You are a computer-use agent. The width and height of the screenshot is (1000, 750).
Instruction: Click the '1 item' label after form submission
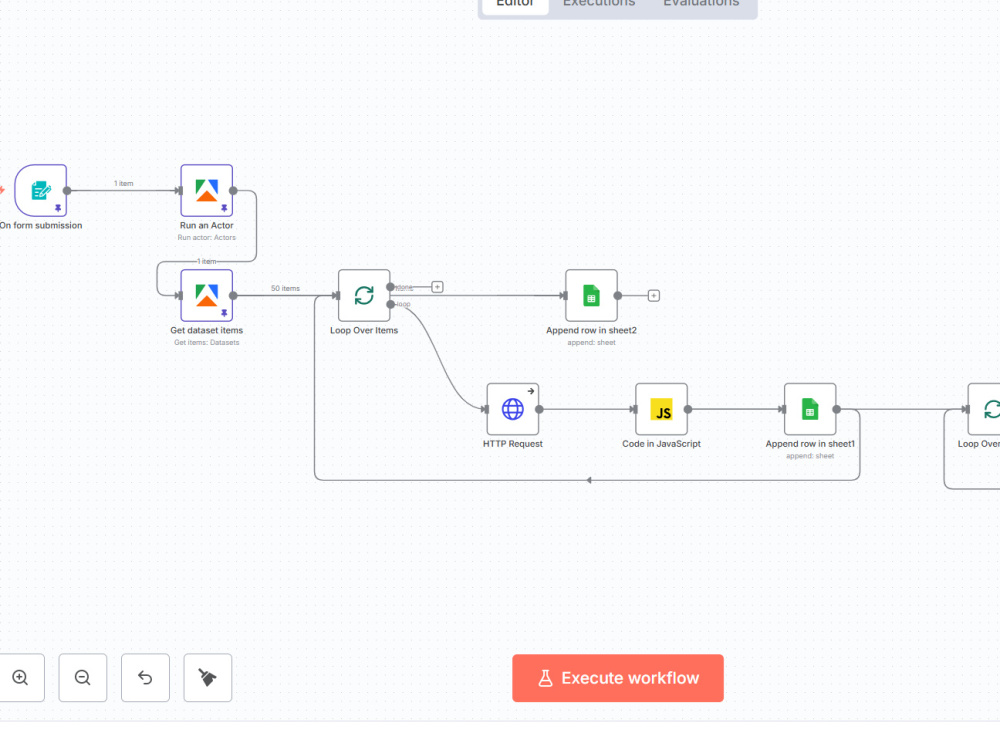(x=124, y=184)
